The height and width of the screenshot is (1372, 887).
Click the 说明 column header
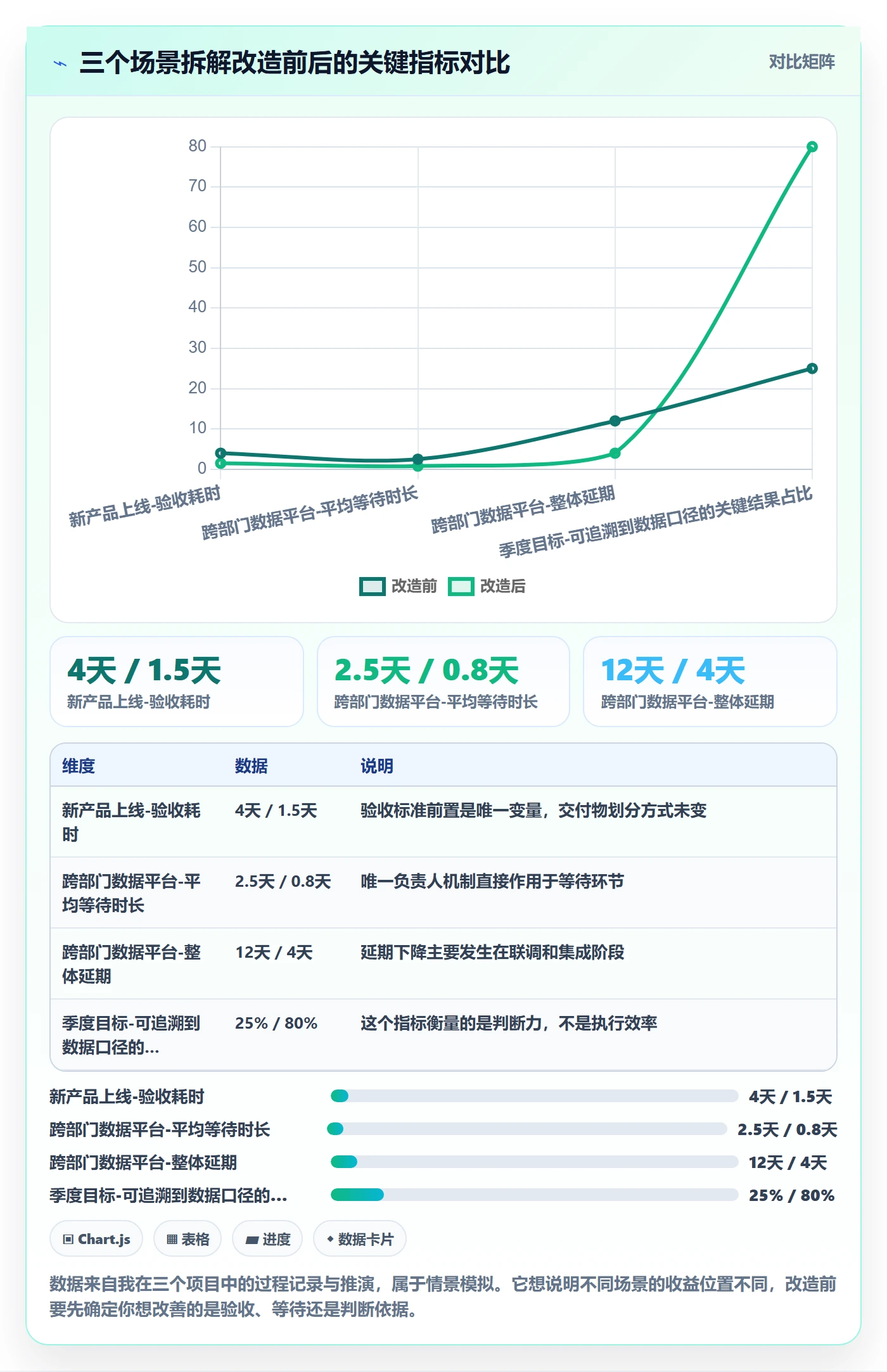377,766
